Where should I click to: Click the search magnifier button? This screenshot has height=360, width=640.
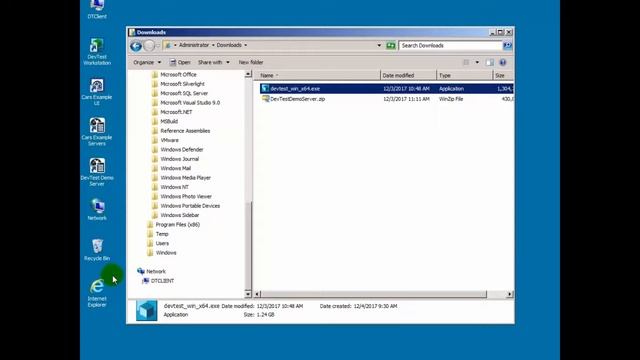coord(507,45)
